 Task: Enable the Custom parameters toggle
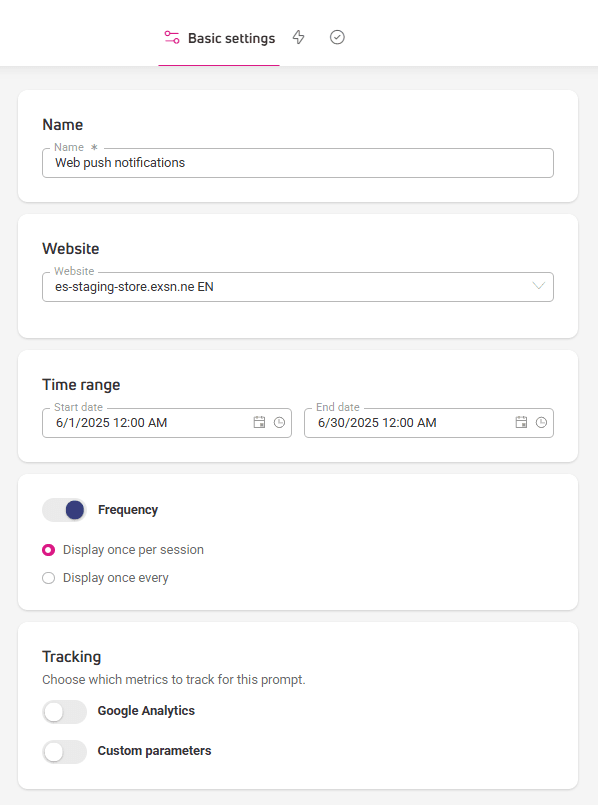point(64,752)
